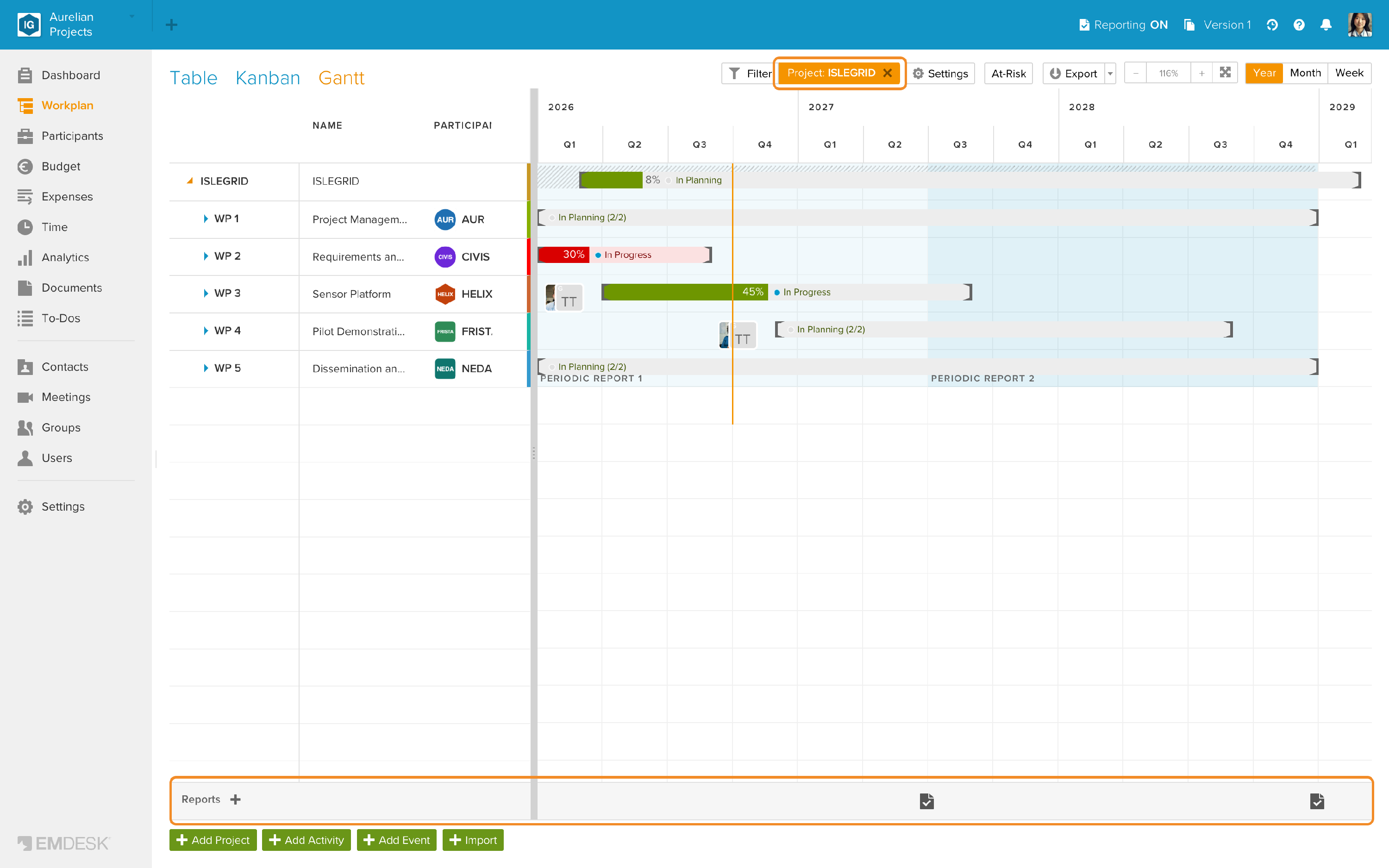Open the Groups page
Screen dimensions: 1389x868
[49, 428]
